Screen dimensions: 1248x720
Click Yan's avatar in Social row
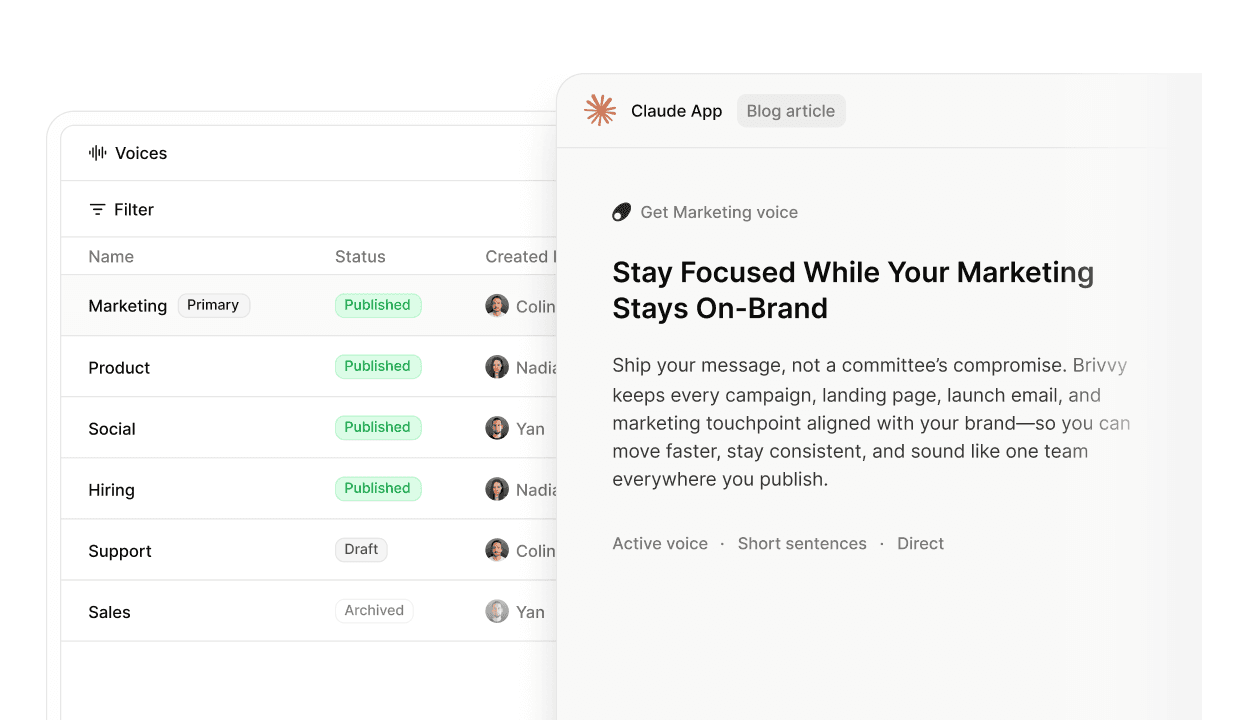click(x=497, y=428)
